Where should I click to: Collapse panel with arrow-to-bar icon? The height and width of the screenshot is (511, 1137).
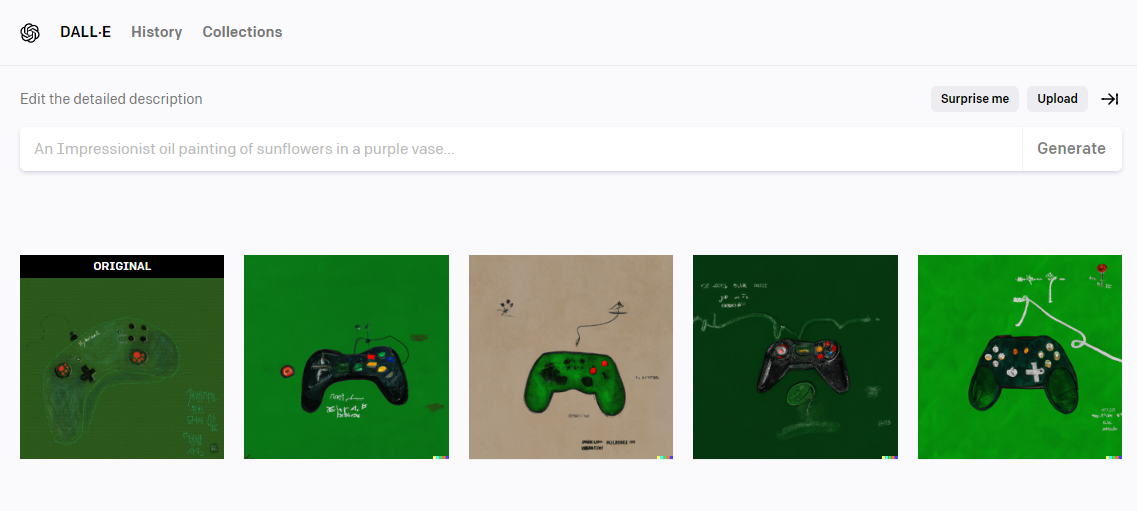pyautogui.click(x=1109, y=99)
